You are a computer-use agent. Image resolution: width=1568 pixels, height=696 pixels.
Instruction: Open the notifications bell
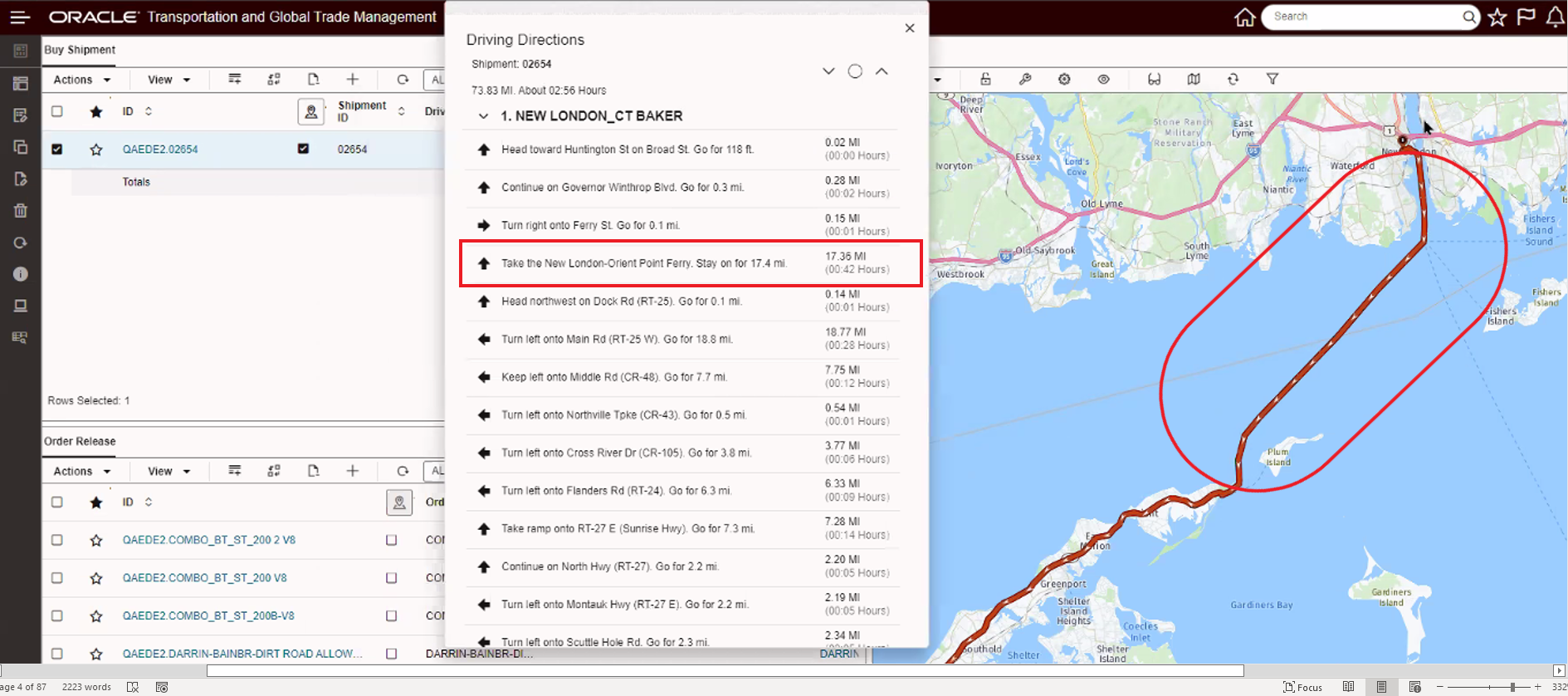click(1555, 17)
